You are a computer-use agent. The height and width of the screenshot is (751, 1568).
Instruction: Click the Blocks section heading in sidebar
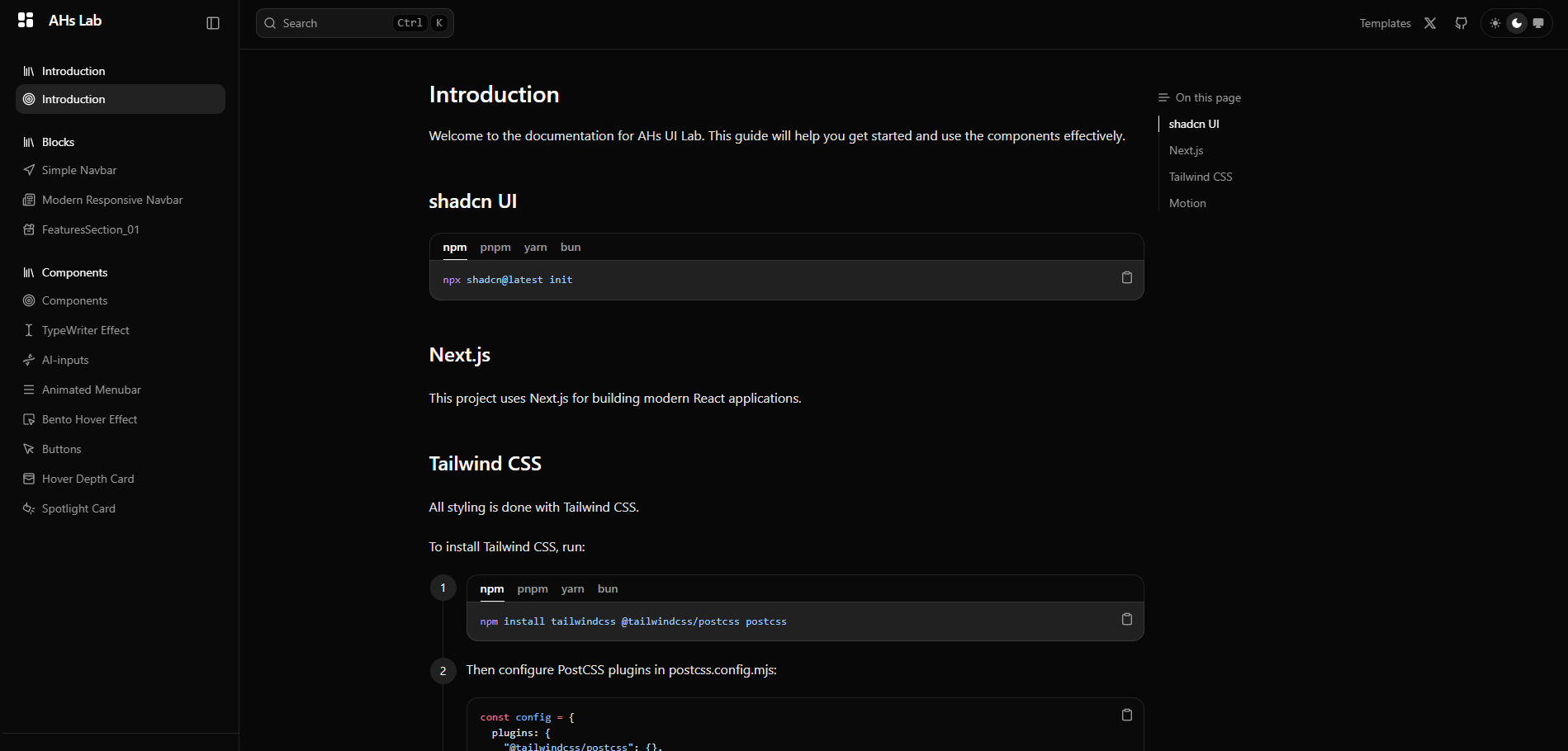pos(58,142)
